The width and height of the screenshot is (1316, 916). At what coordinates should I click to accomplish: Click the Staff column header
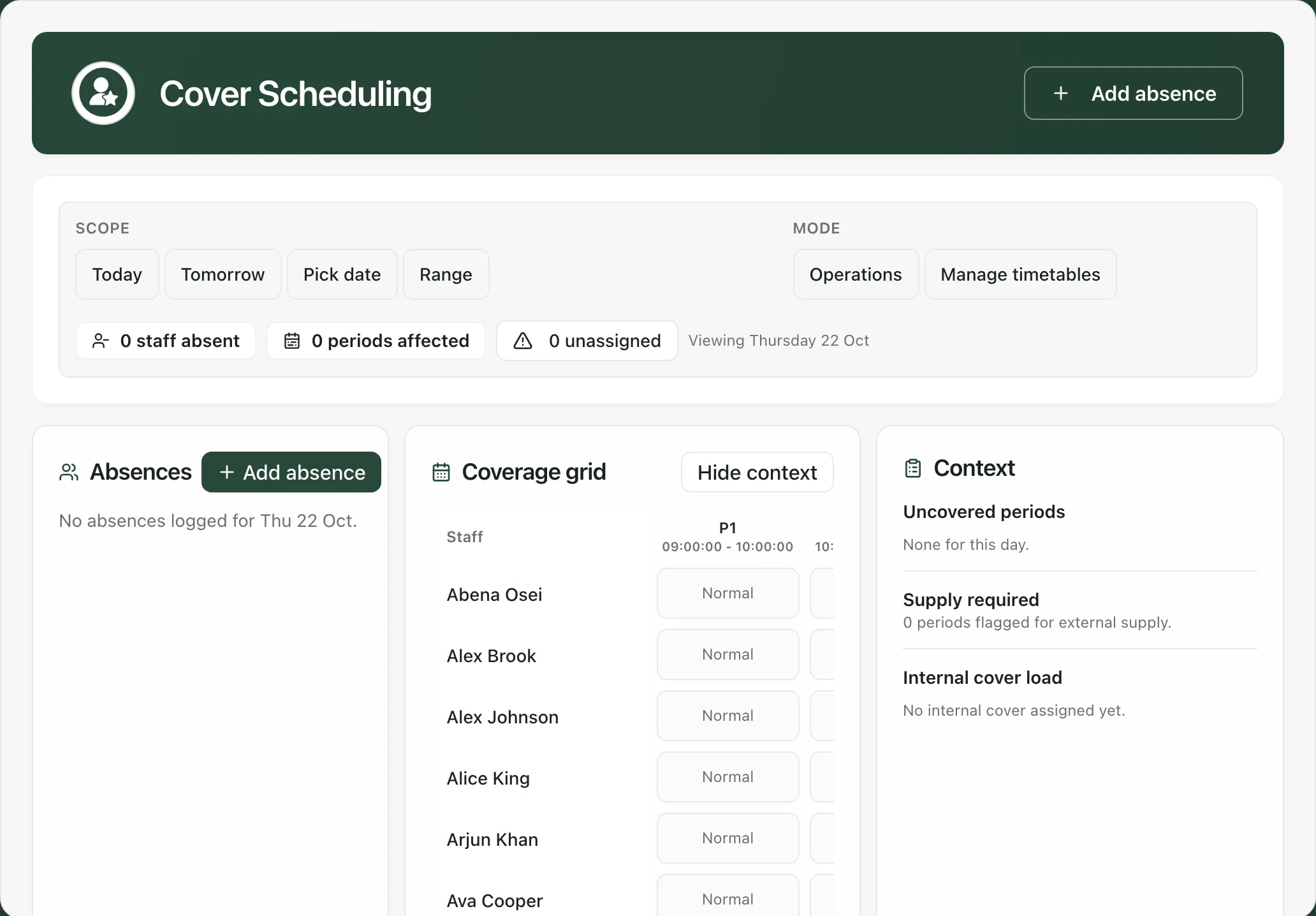[465, 537]
